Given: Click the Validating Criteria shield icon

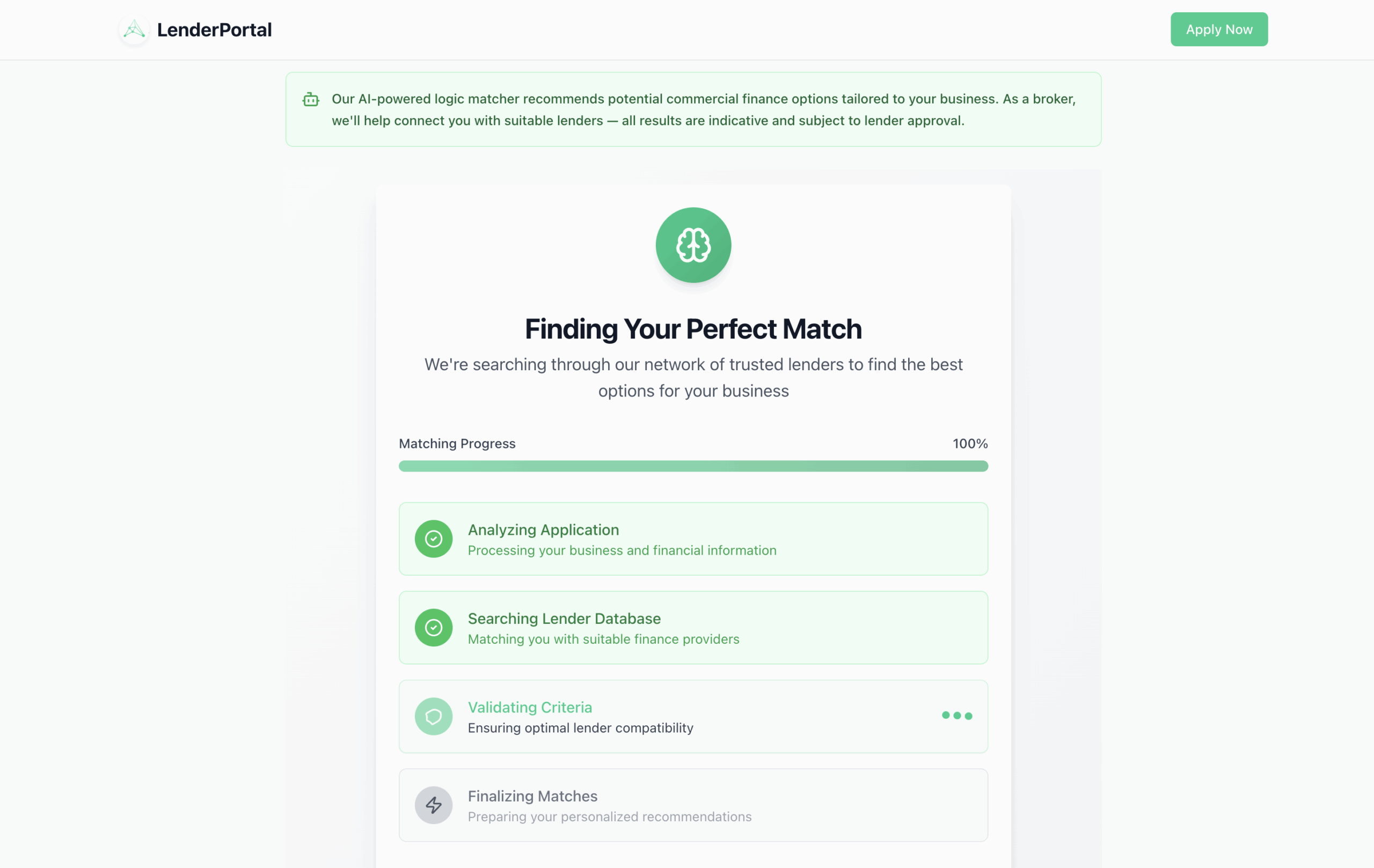Looking at the screenshot, I should 434,716.
